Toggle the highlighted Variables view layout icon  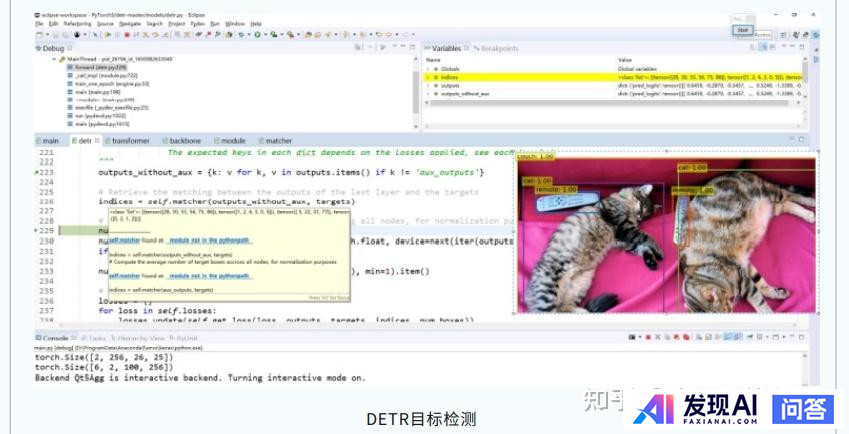pos(763,47)
